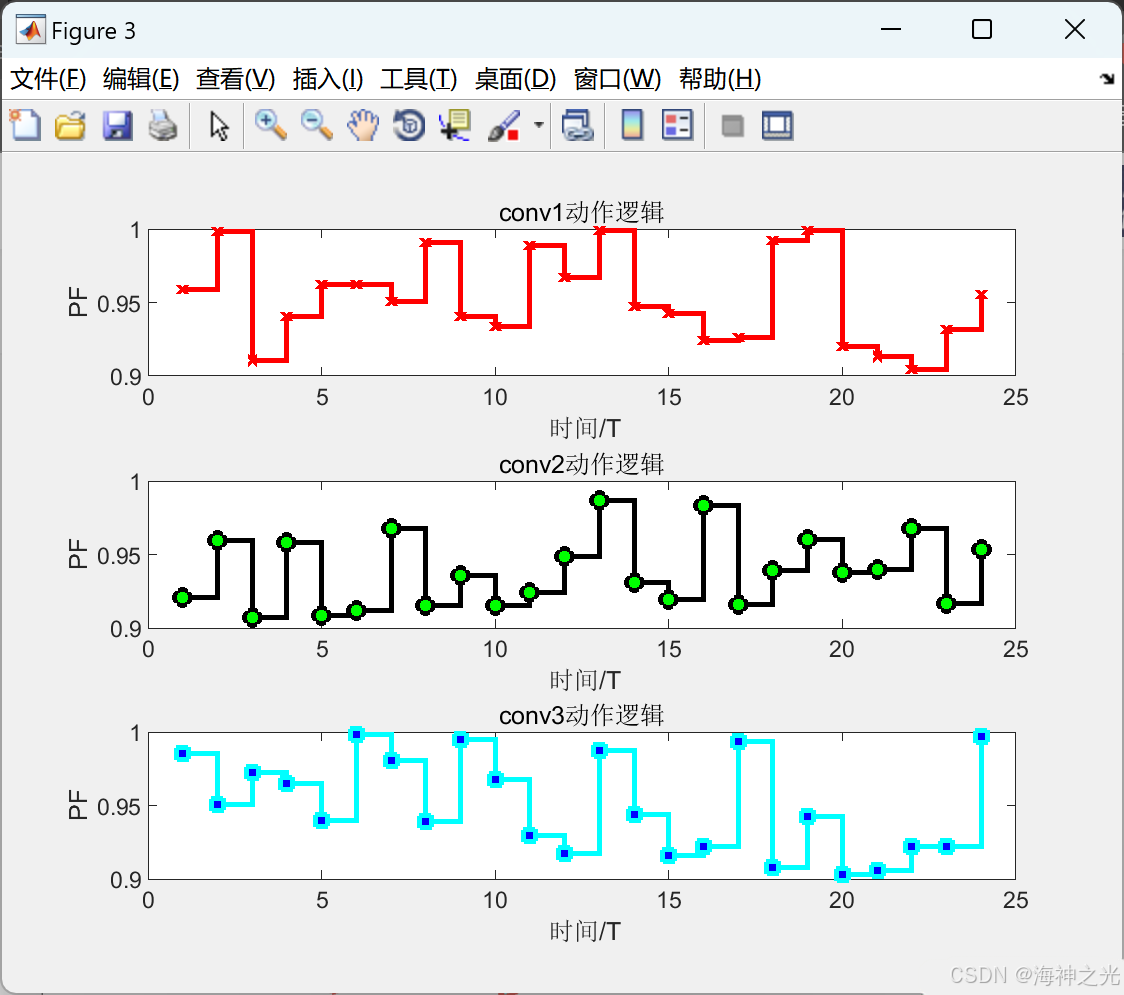The image size is (1124, 995).
Task: Minimize the Figure 3 window
Action: point(891,29)
